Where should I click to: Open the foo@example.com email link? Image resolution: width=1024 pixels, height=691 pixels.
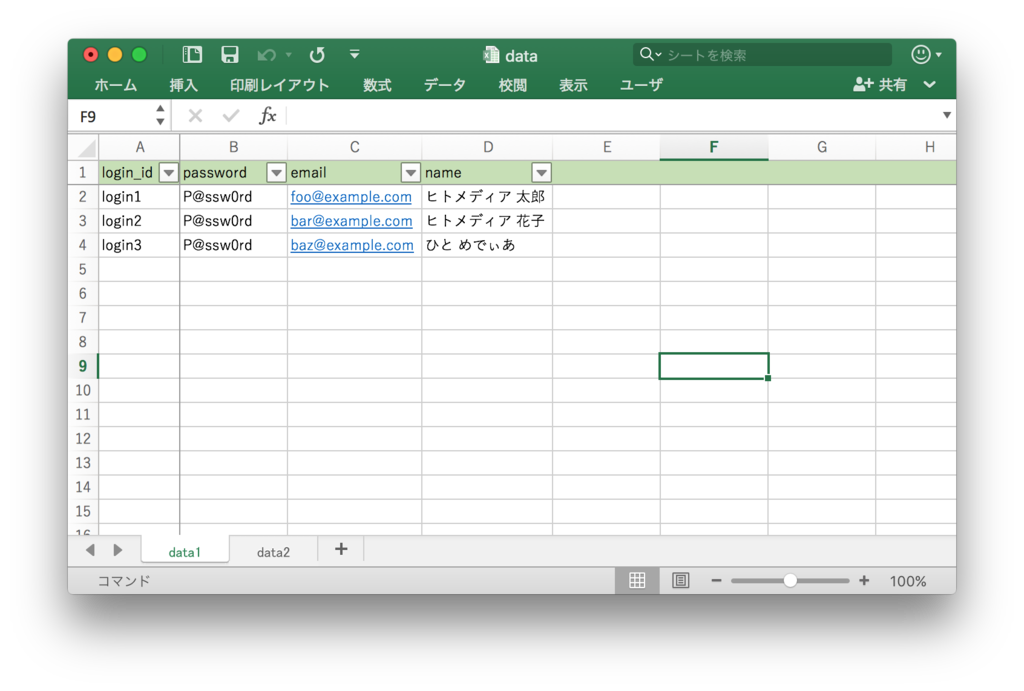coord(351,197)
